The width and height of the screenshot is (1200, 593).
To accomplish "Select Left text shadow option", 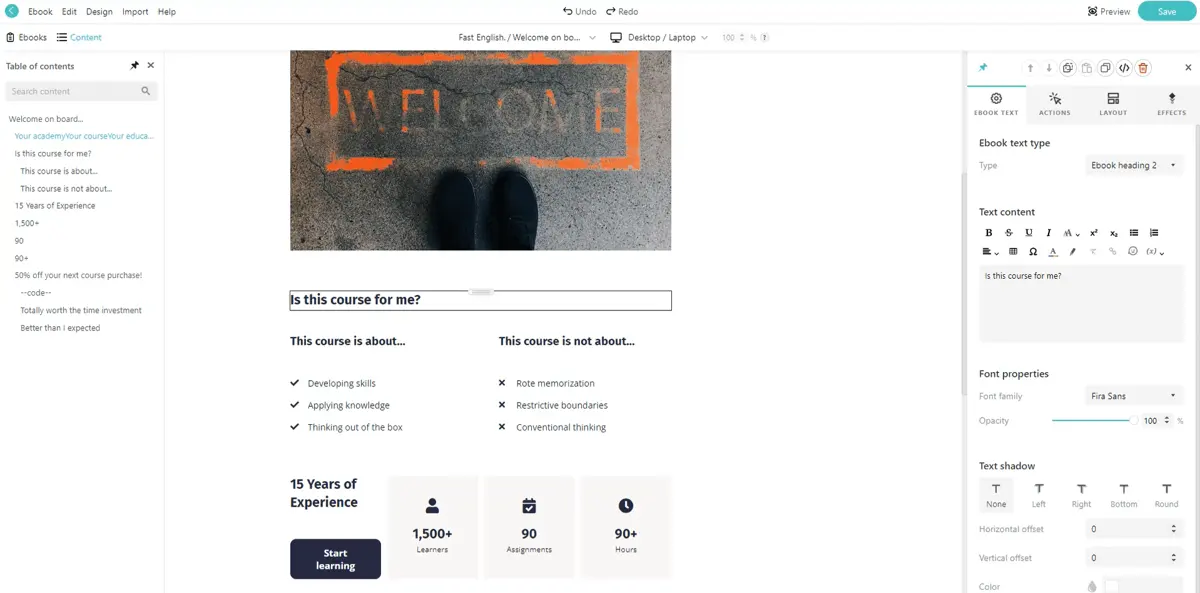I will [x=1039, y=494].
